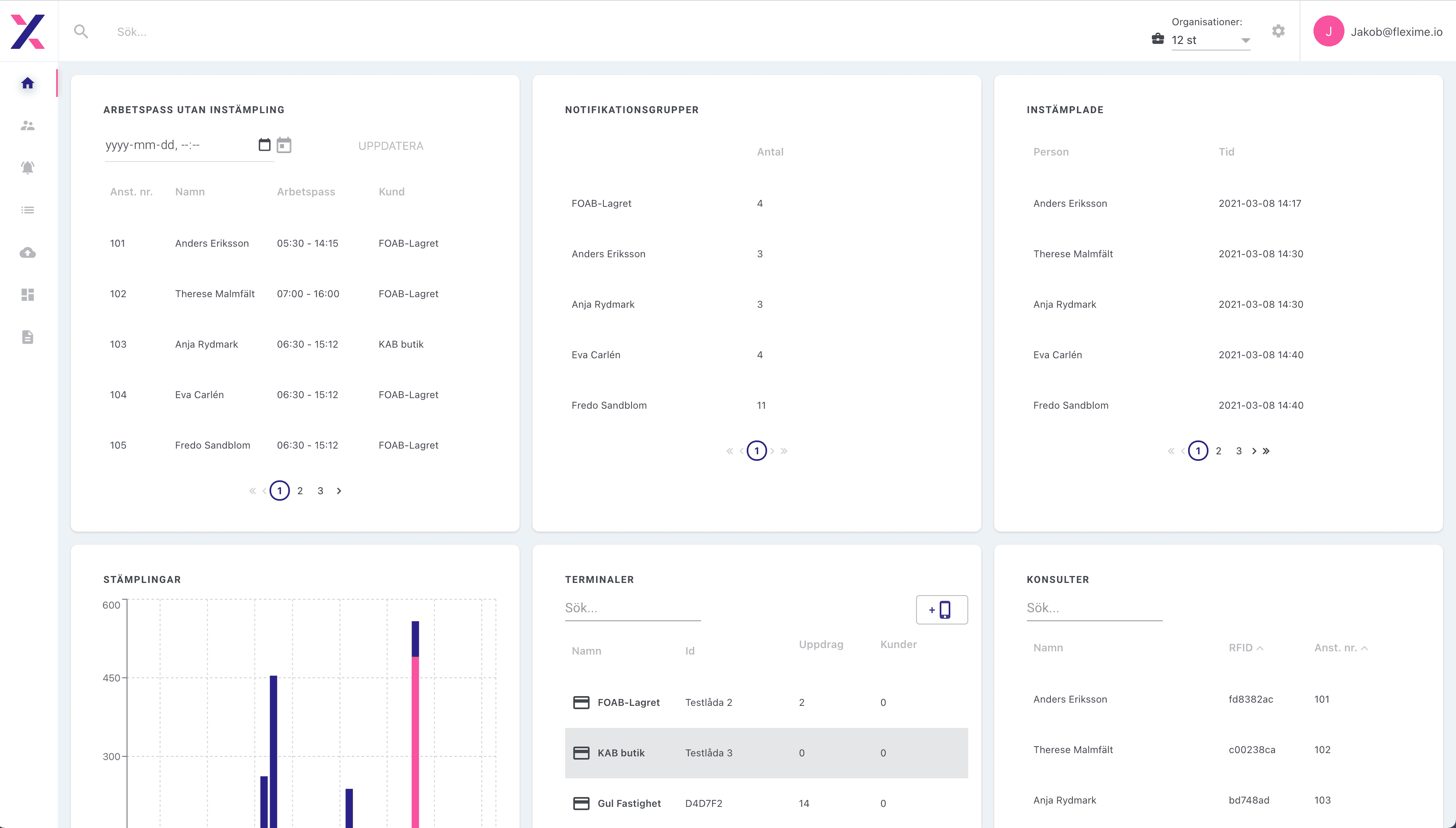The width and height of the screenshot is (1456, 828).
Task: Select Therese Malmfält row 102 in Arbetspass
Action: 295,294
